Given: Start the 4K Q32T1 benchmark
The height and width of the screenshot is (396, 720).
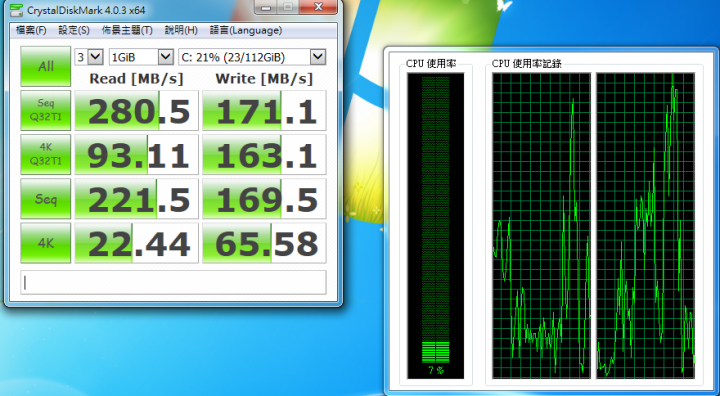Looking at the screenshot, I should 45,154.
